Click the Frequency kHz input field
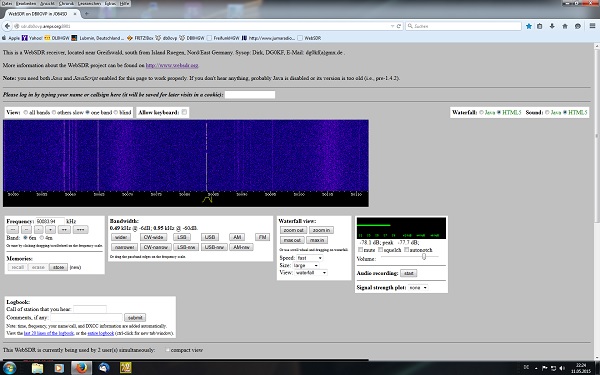600x375 pixels. click(50, 221)
